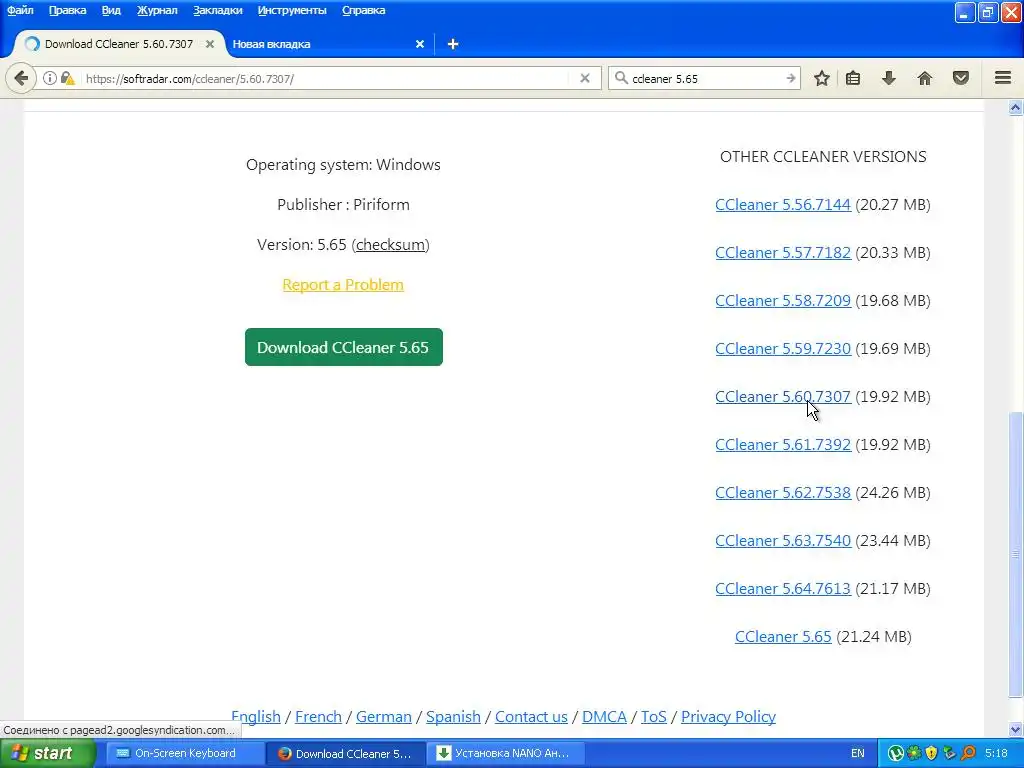
Task: Open the Инструменты menu
Action: (292, 10)
